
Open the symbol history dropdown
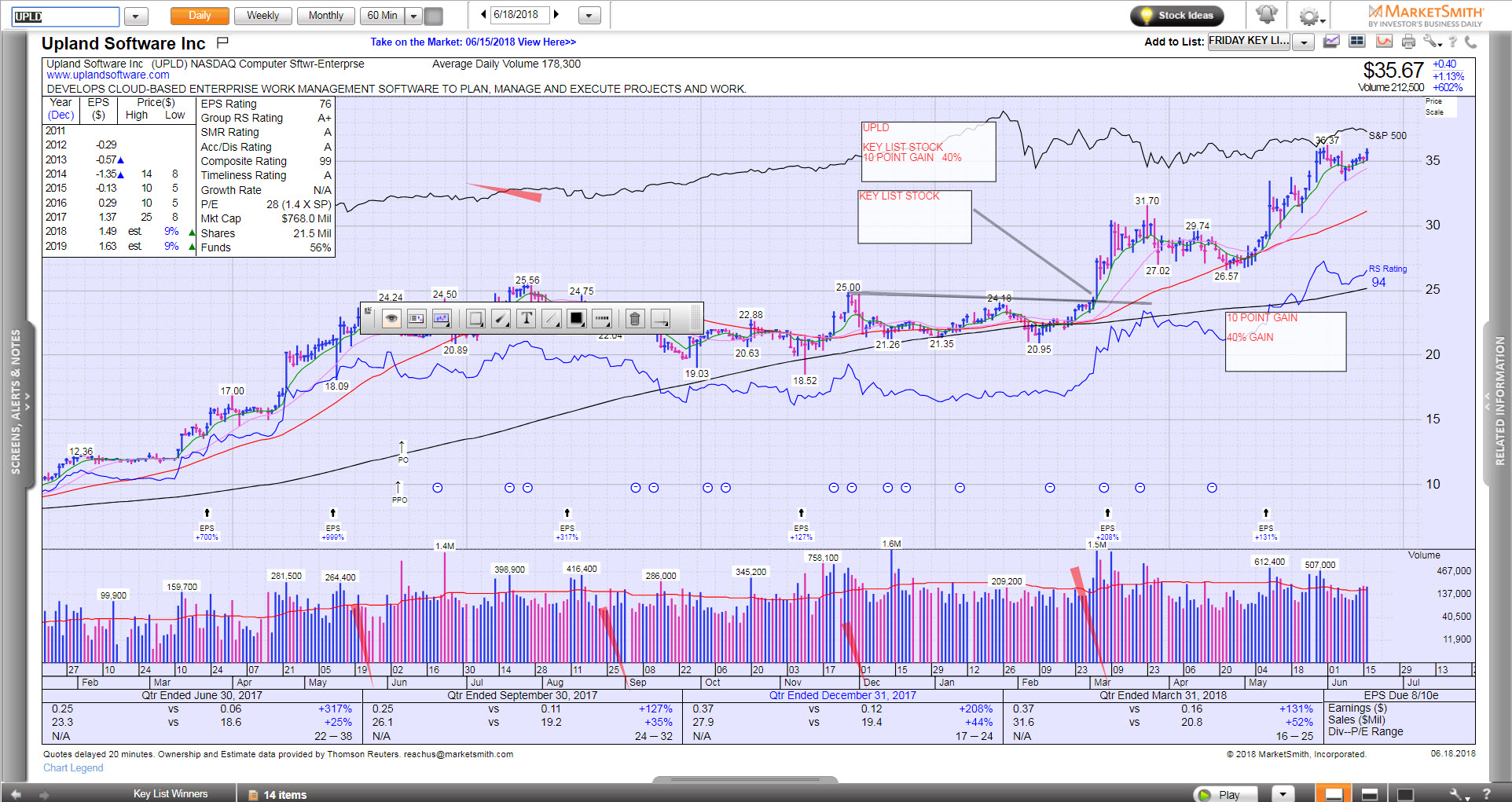(136, 16)
